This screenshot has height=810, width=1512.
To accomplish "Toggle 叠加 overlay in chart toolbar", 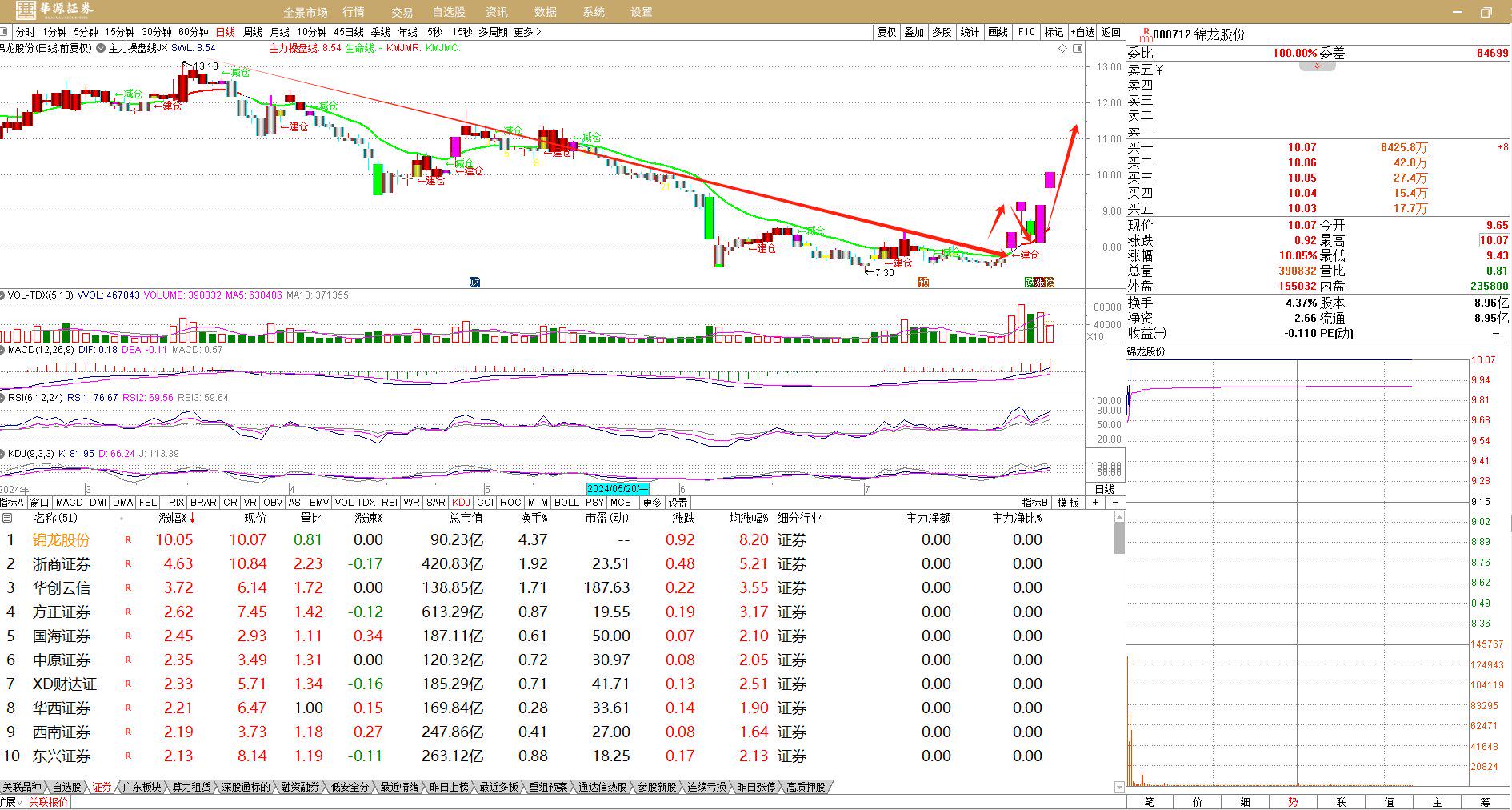I will 914,32.
